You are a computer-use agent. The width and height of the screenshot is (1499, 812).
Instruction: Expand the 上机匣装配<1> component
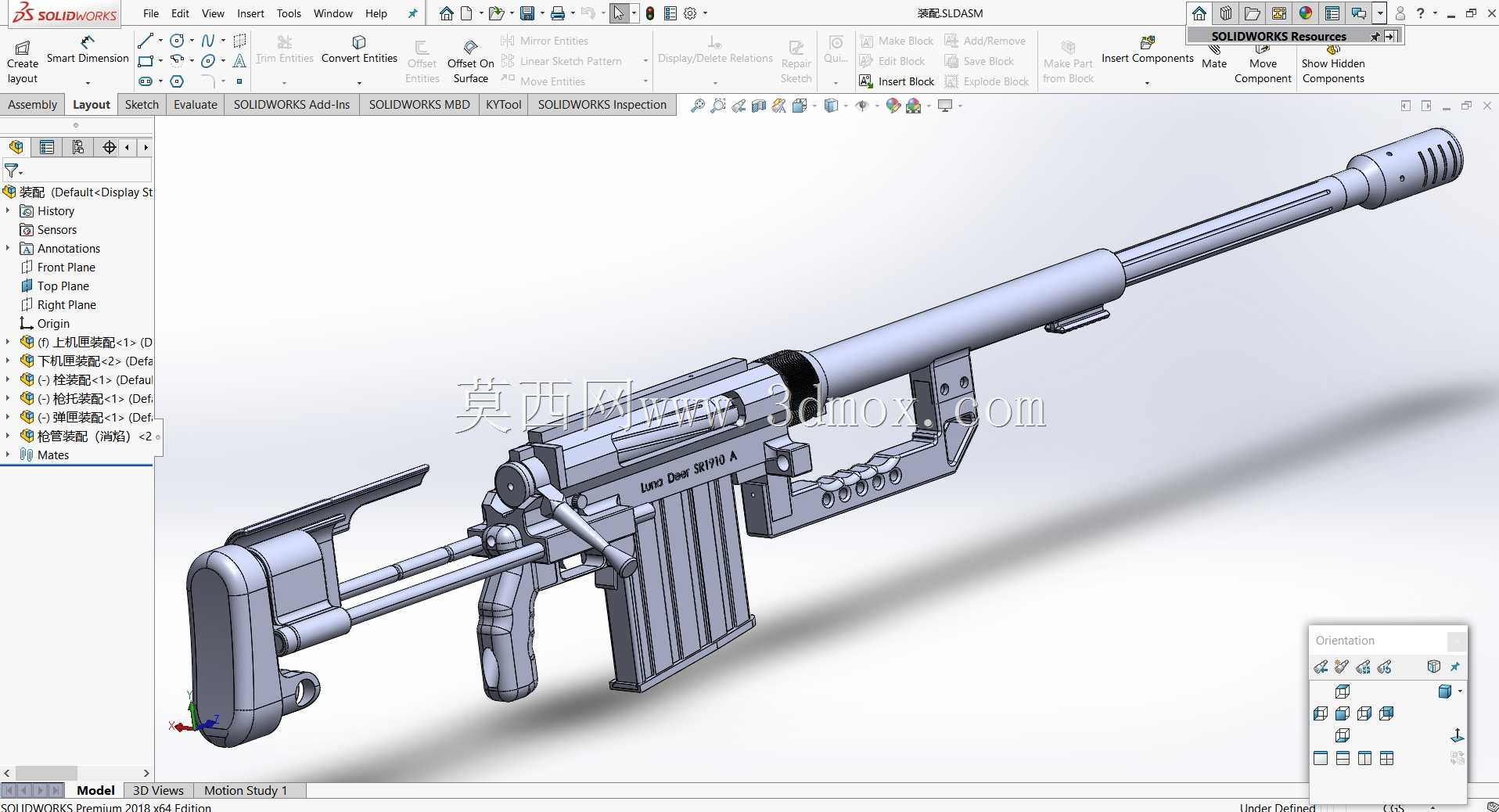tap(8, 342)
